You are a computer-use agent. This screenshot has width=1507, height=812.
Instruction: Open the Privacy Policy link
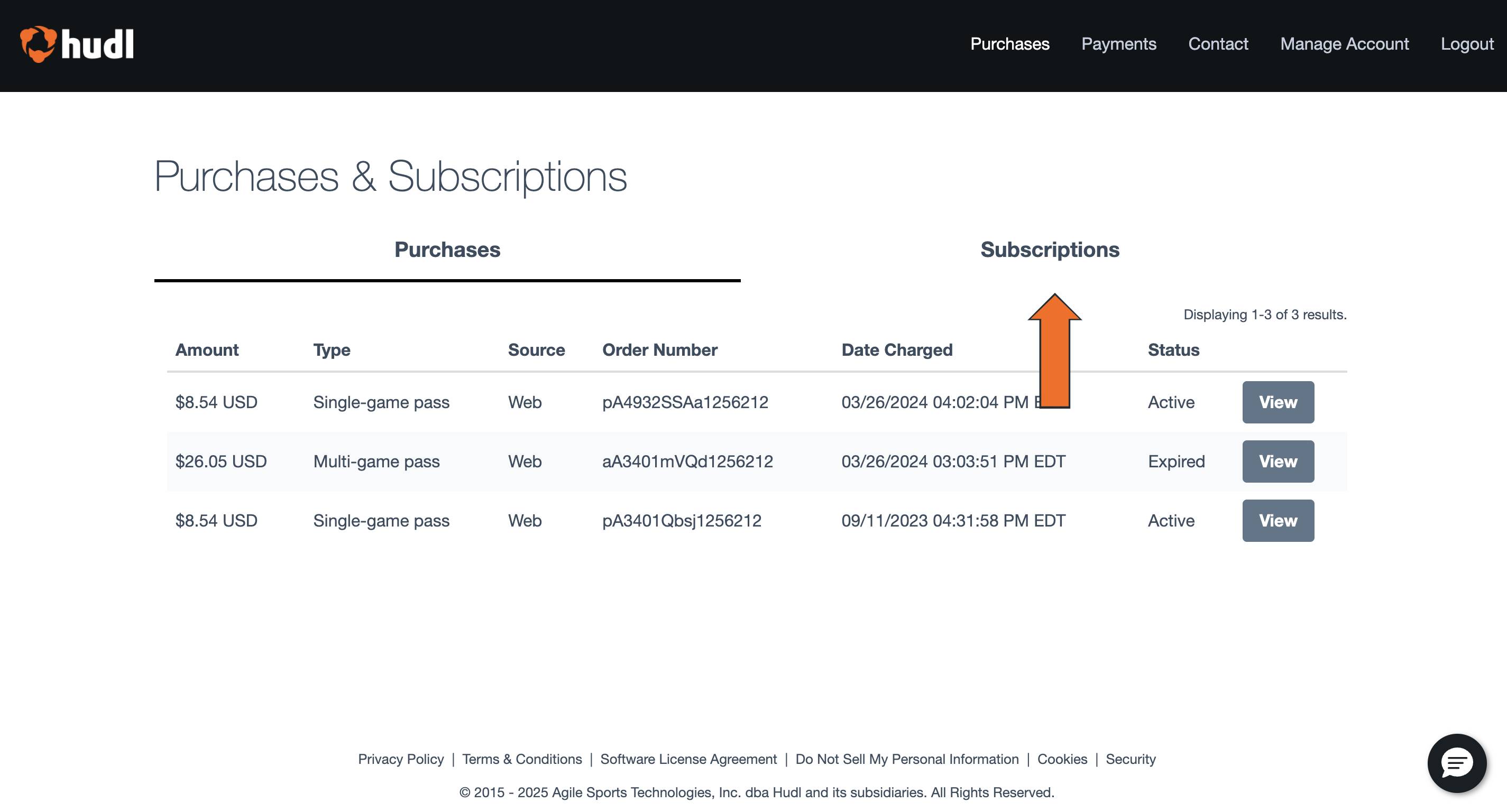(401, 759)
